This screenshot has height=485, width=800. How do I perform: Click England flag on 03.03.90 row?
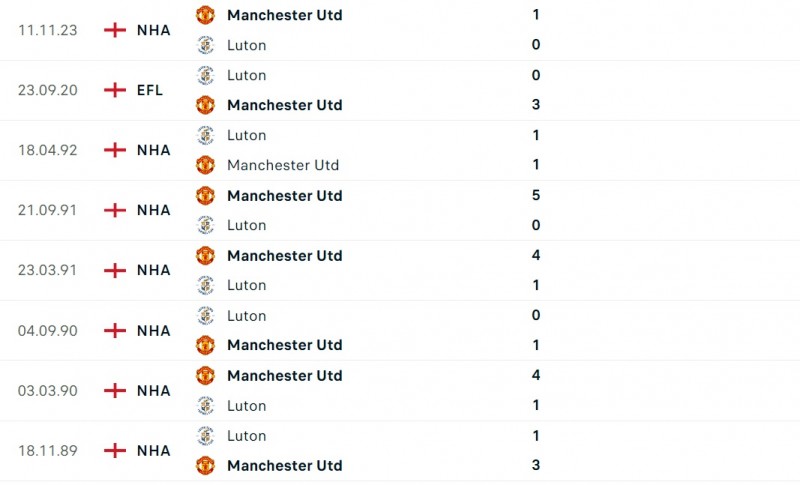(x=115, y=390)
